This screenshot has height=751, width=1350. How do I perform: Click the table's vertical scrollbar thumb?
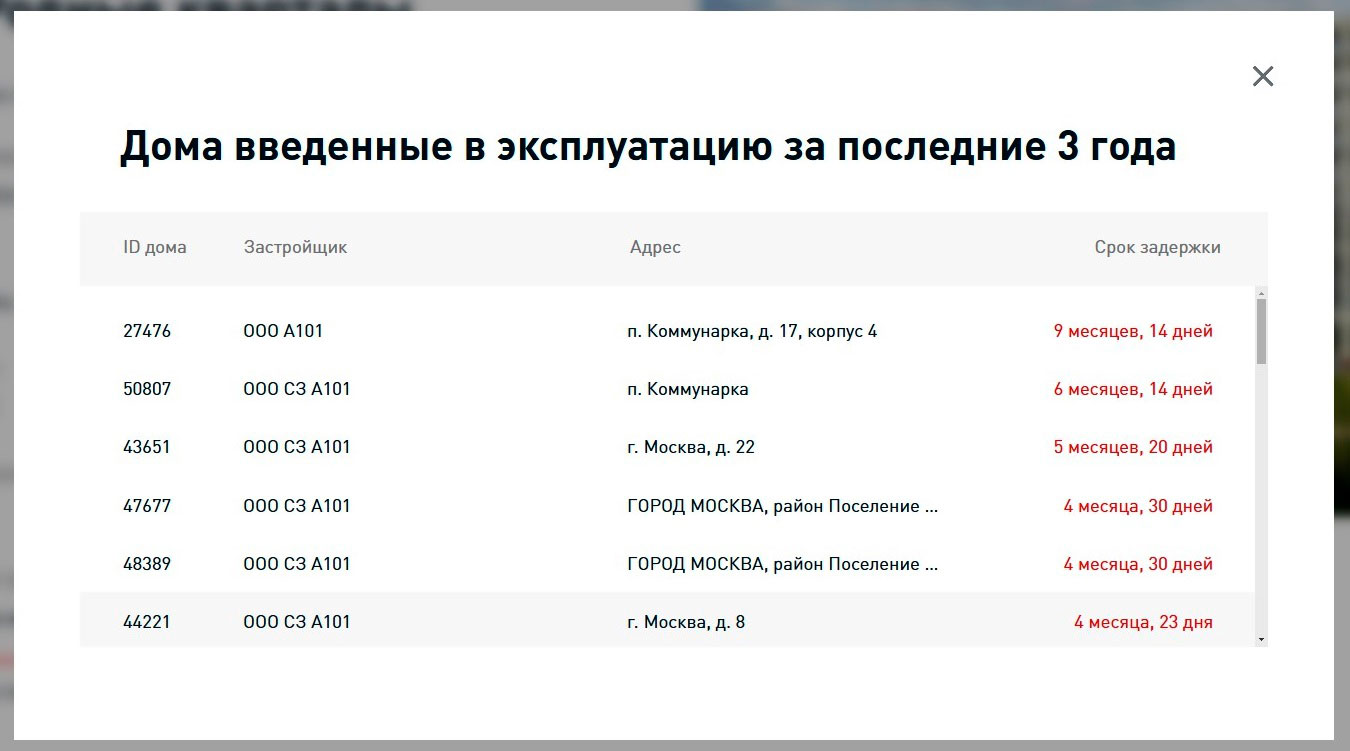point(1261,331)
